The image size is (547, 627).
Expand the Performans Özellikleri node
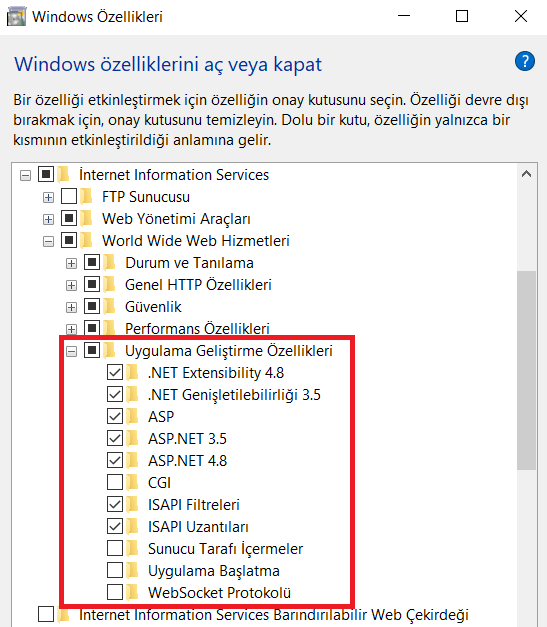[71, 329]
